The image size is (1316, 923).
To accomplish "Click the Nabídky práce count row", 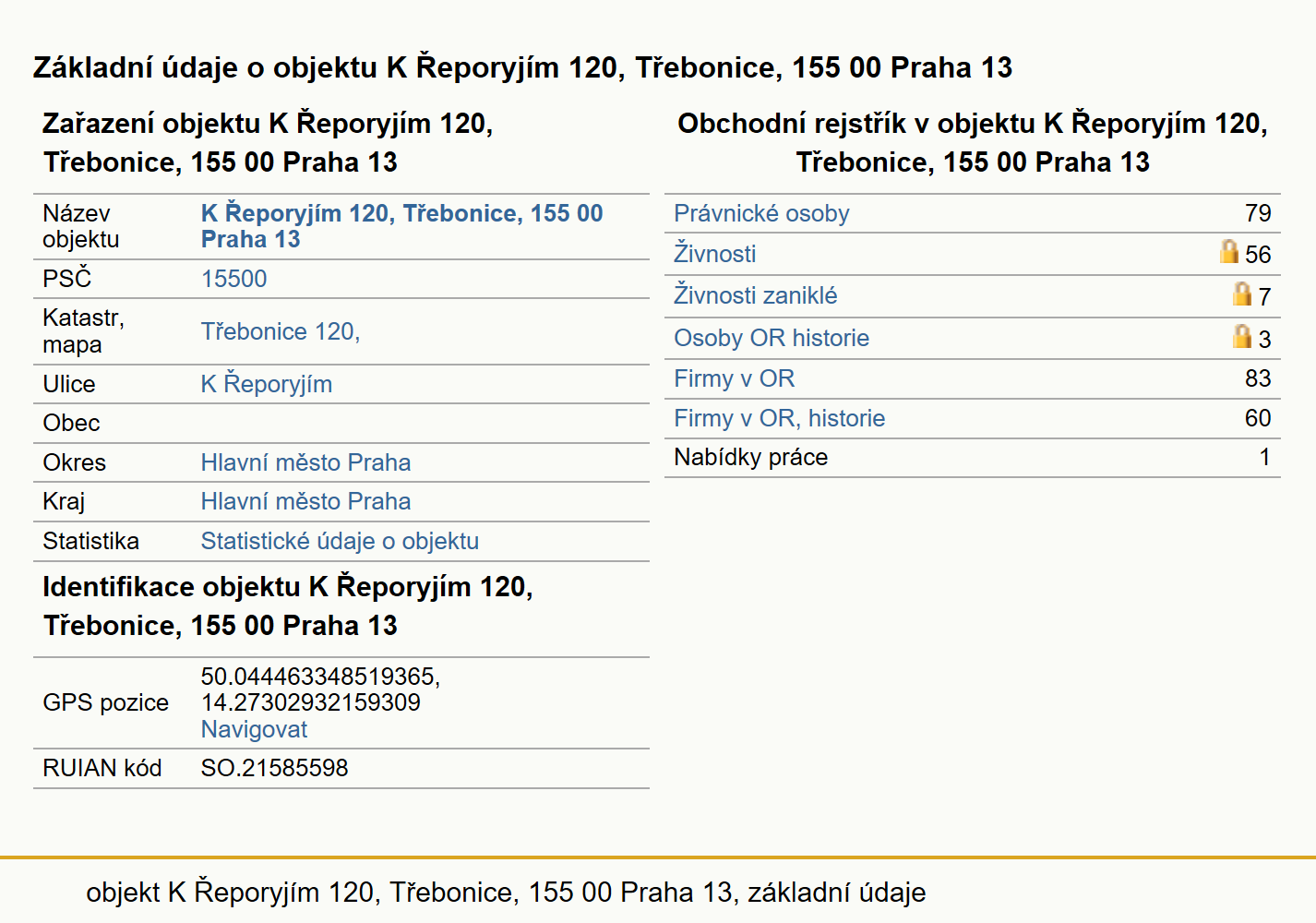I will 973,458.
